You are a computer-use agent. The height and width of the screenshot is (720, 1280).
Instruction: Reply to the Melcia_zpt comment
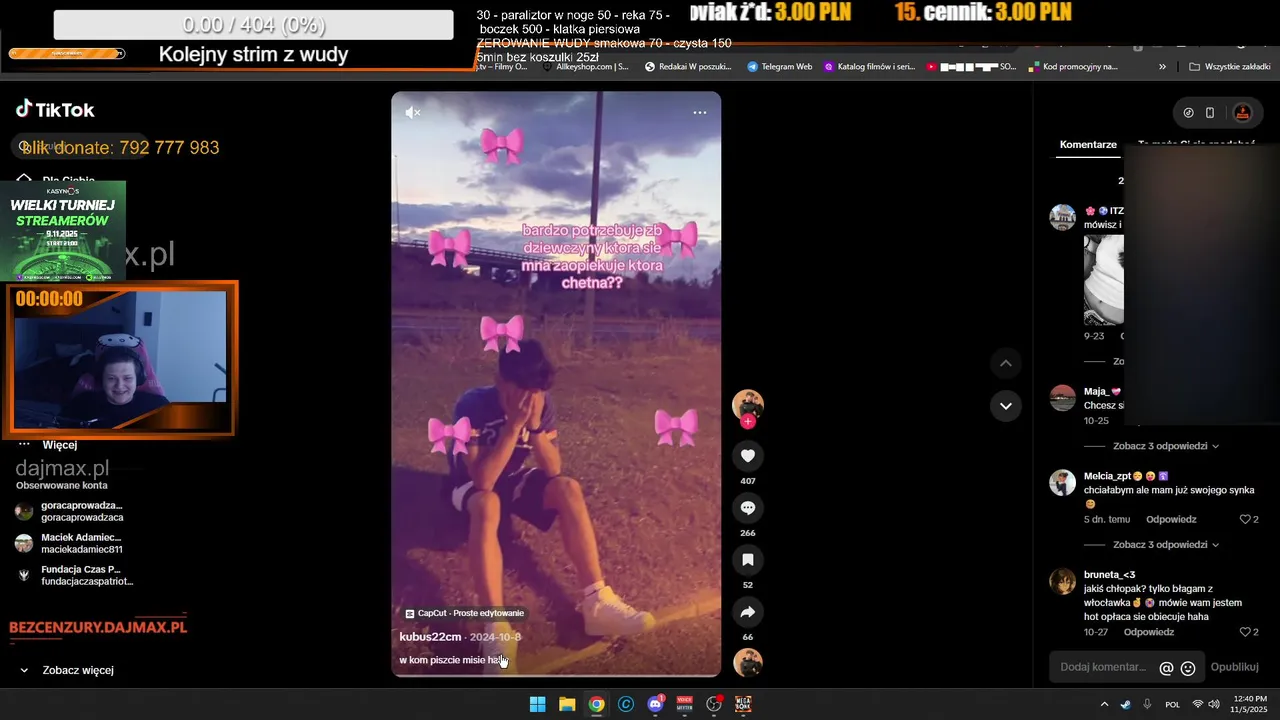pos(1171,520)
